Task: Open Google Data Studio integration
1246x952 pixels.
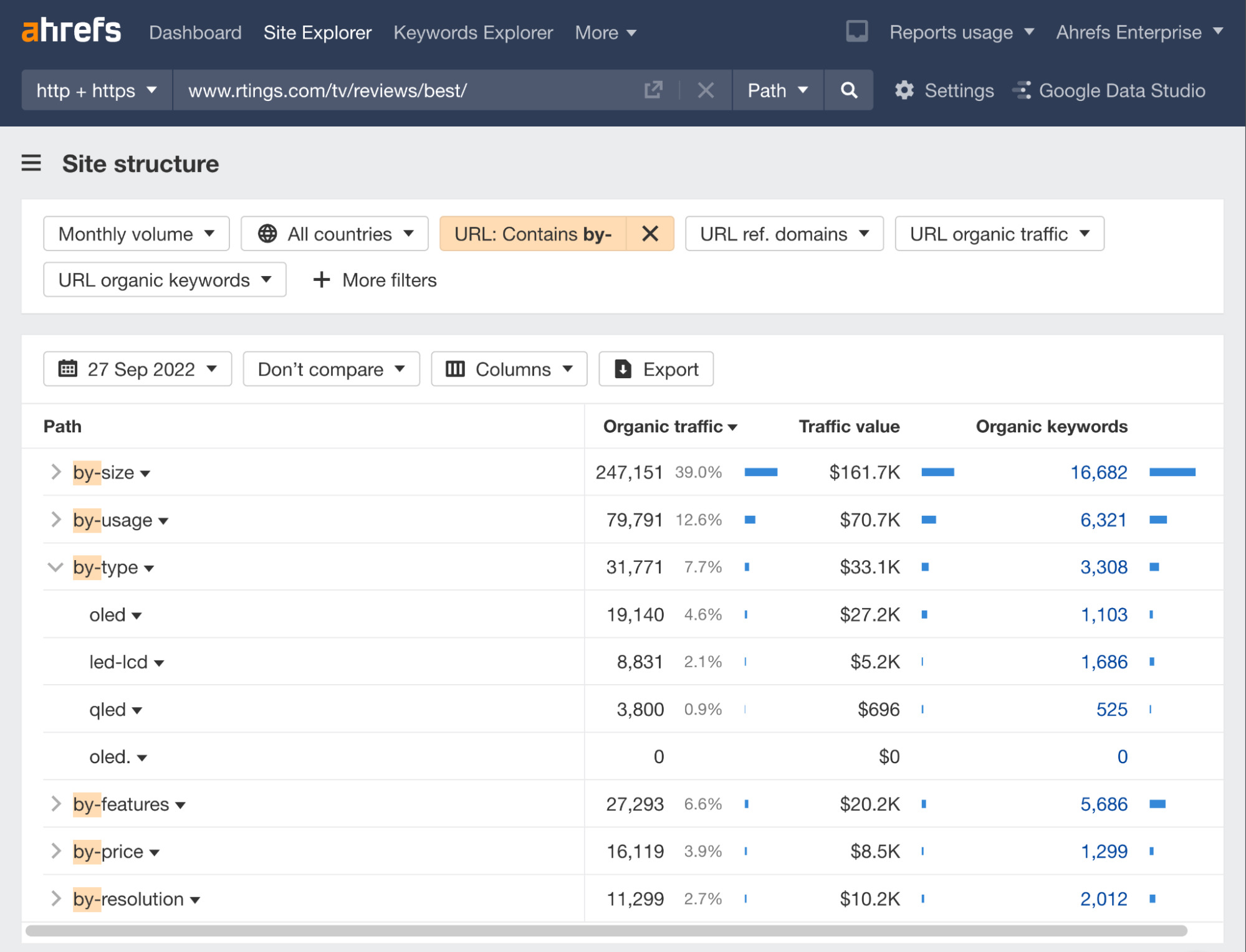Action: click(1109, 90)
